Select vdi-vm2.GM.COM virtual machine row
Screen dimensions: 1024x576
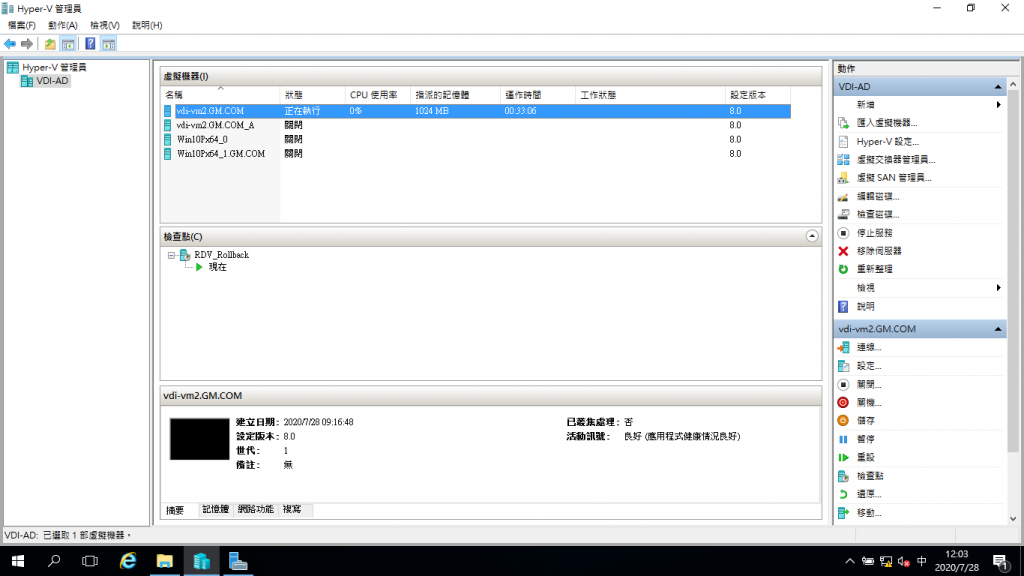tap(477, 111)
